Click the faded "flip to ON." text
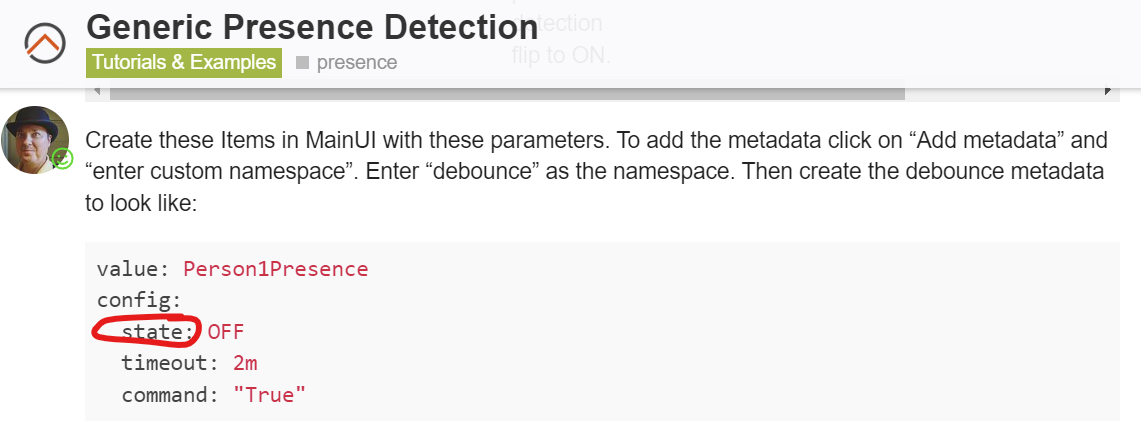The image size is (1141, 421). click(x=560, y=55)
